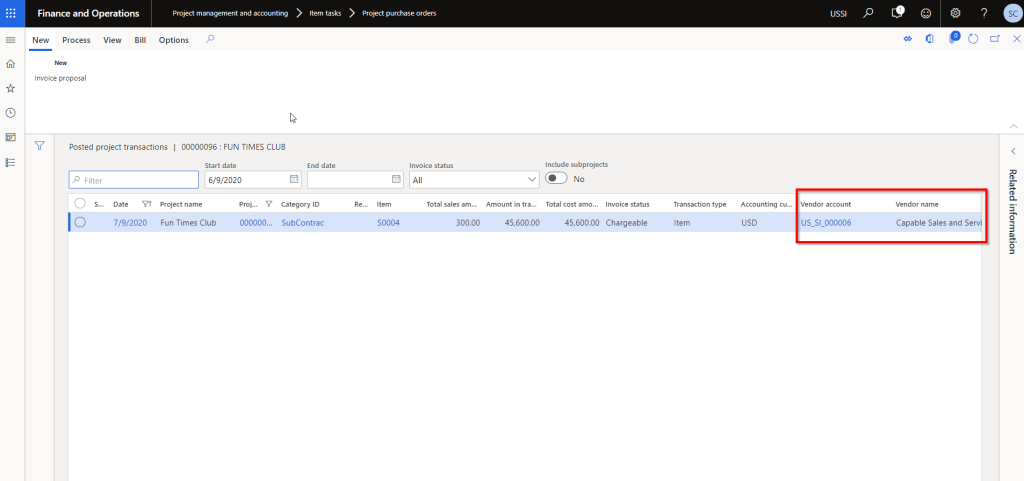This screenshot has height=481, width=1024.
Task: Open Favorites star icon in sidebar
Action: tap(10, 88)
